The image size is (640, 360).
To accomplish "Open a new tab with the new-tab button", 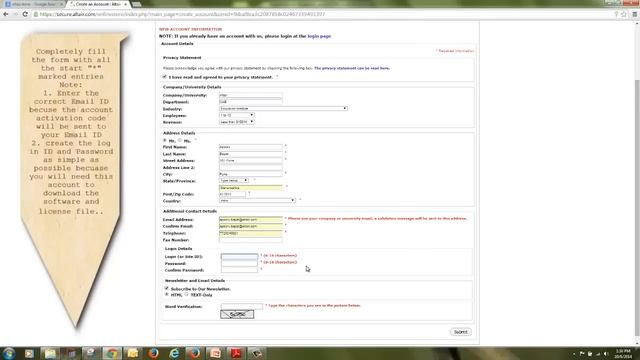I will pyautogui.click(x=137, y=4).
